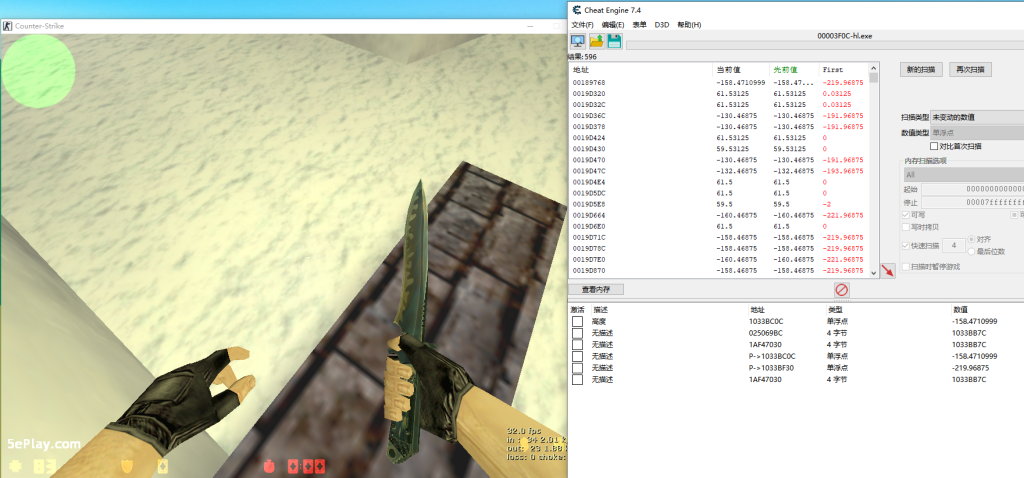The image size is (1024, 478).
Task: Open the 文件(F) menu
Action: [x=582, y=24]
